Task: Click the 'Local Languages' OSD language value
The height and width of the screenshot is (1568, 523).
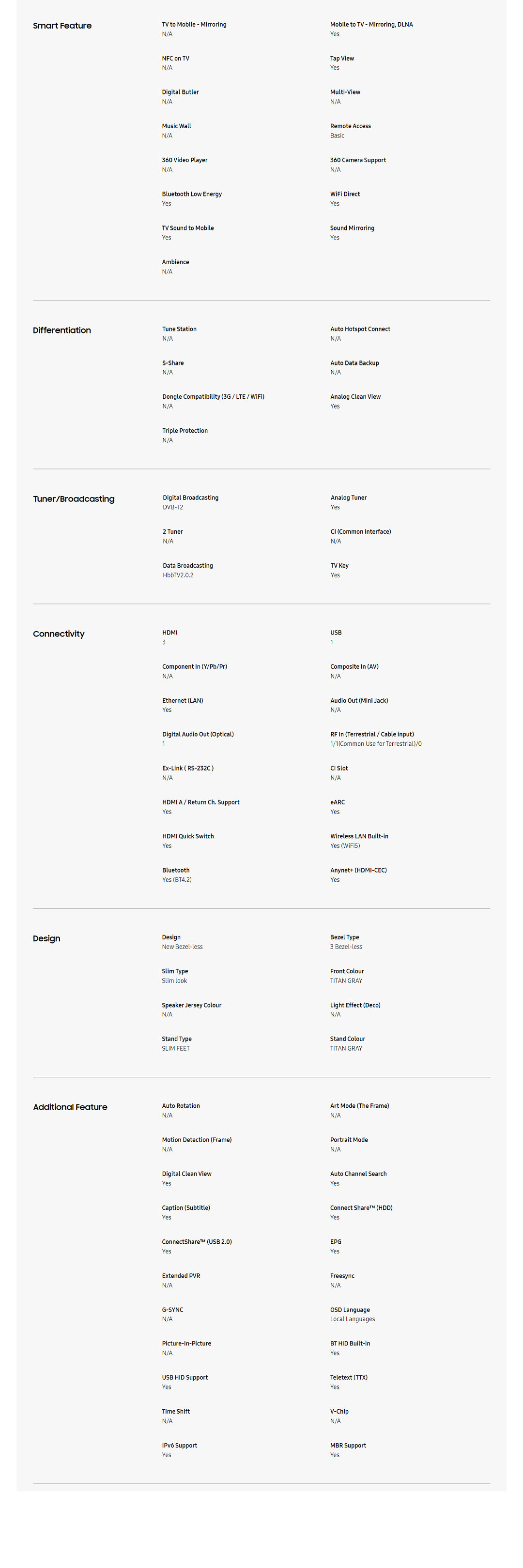Action: click(353, 1319)
